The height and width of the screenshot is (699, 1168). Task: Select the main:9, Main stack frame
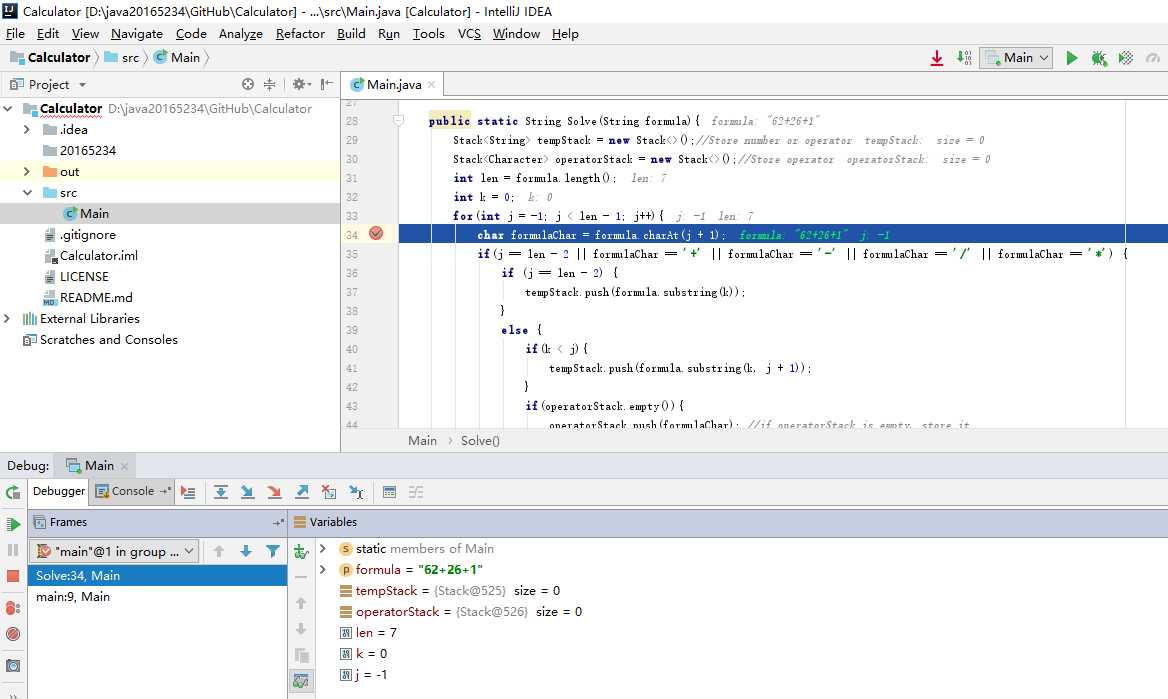[157, 597]
